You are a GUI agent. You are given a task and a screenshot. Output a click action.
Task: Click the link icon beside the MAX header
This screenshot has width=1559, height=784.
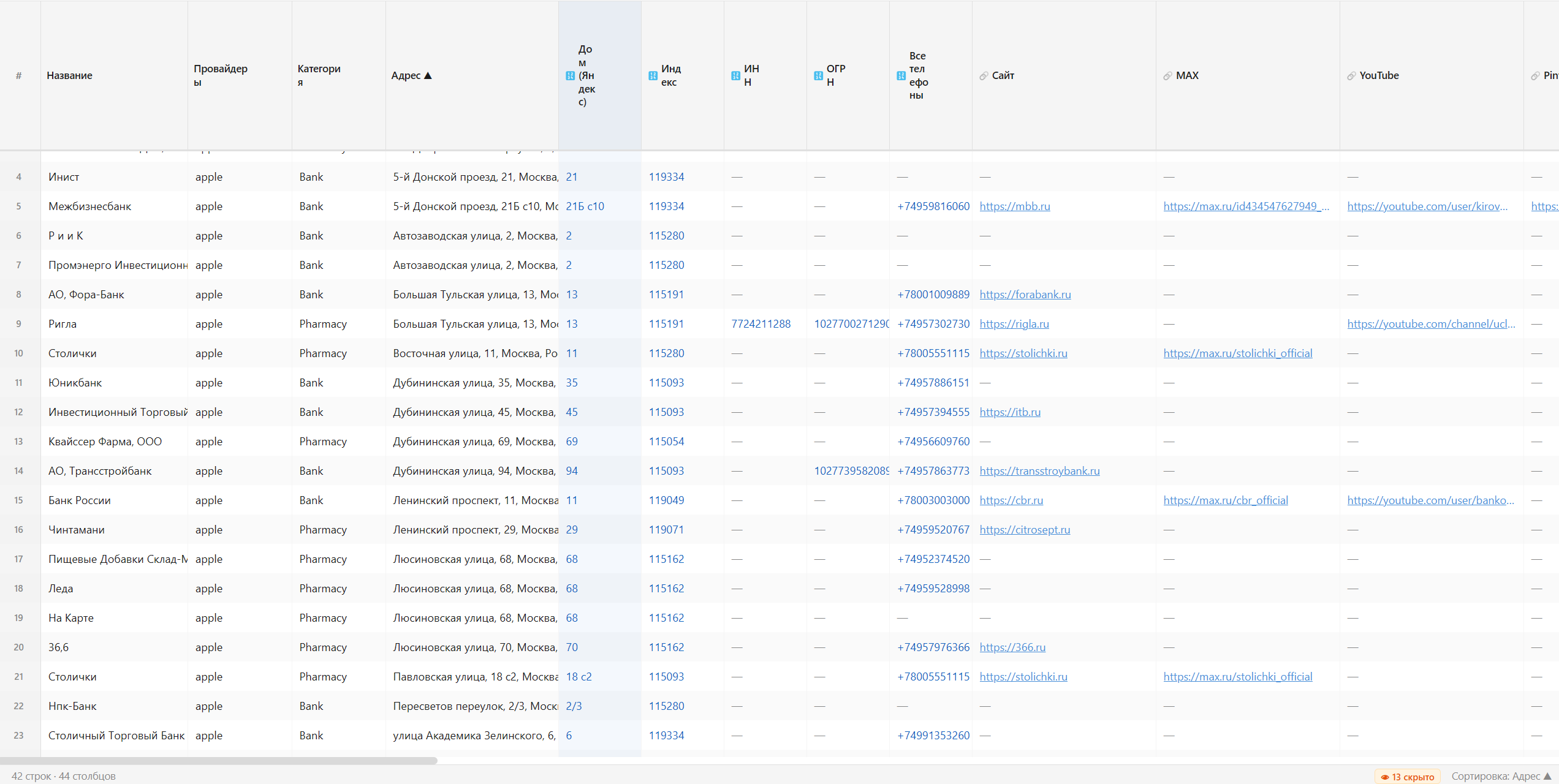[x=1167, y=76]
